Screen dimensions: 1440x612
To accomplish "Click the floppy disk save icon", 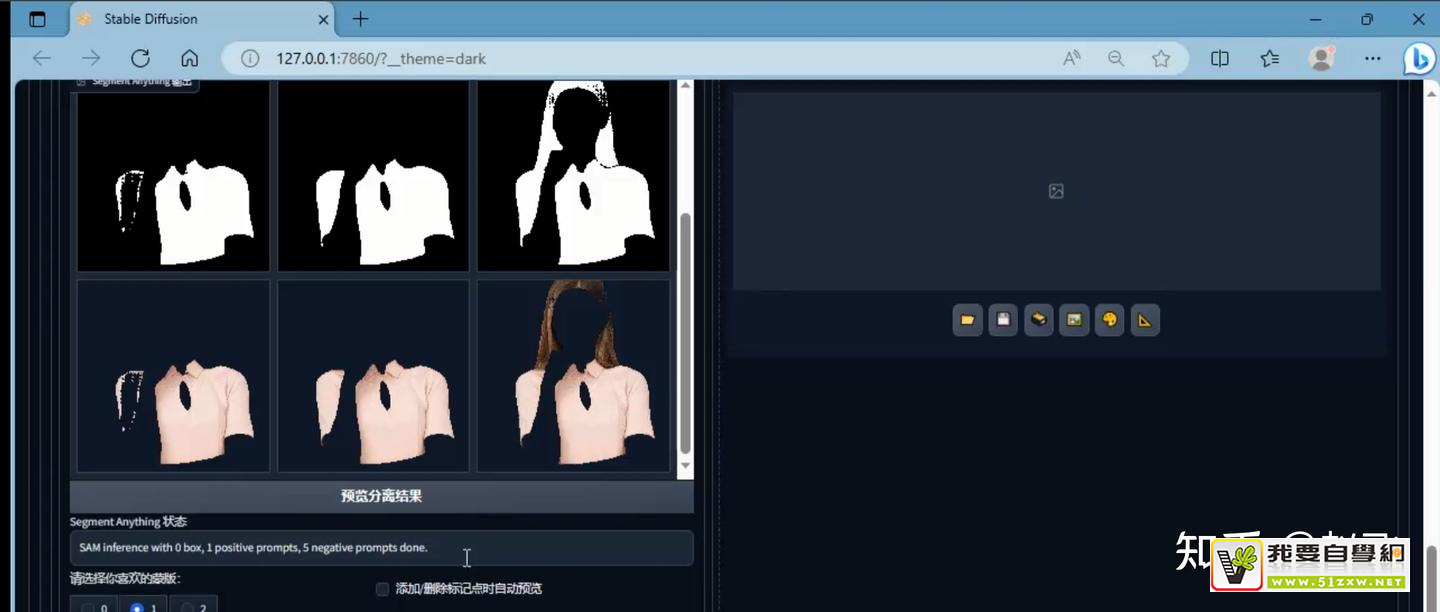I will tap(1003, 320).
